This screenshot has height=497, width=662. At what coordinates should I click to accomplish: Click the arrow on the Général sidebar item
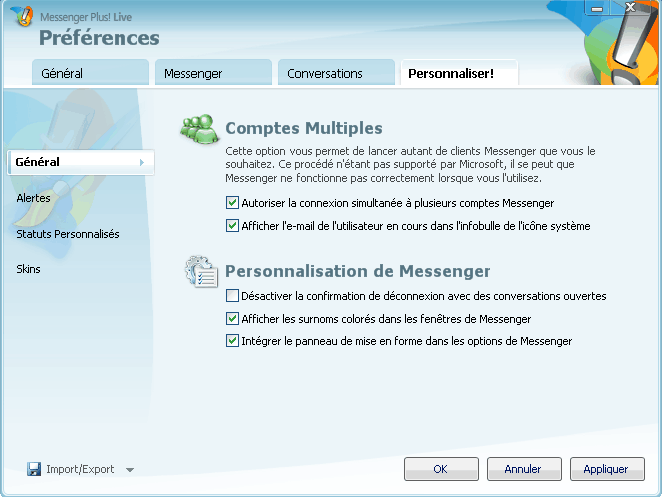coord(142,162)
